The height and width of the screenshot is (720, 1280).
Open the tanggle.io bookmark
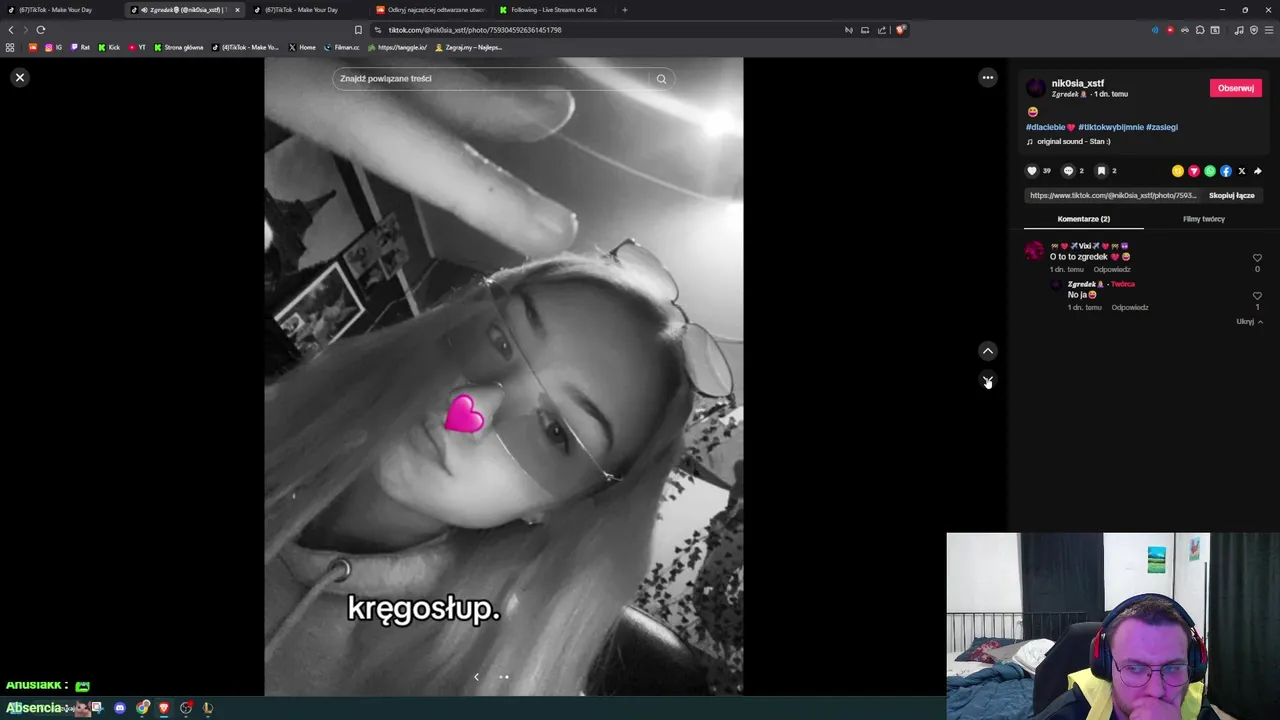coord(397,47)
